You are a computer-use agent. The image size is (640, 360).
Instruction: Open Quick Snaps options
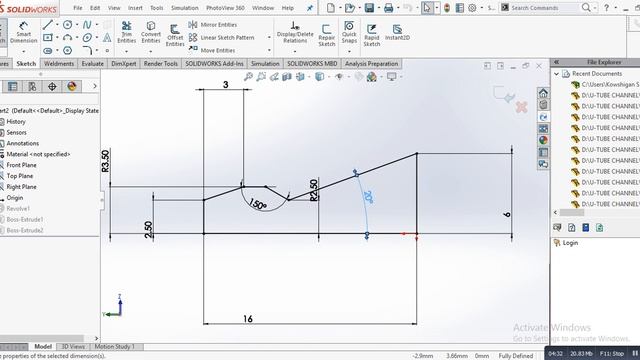pos(349,32)
